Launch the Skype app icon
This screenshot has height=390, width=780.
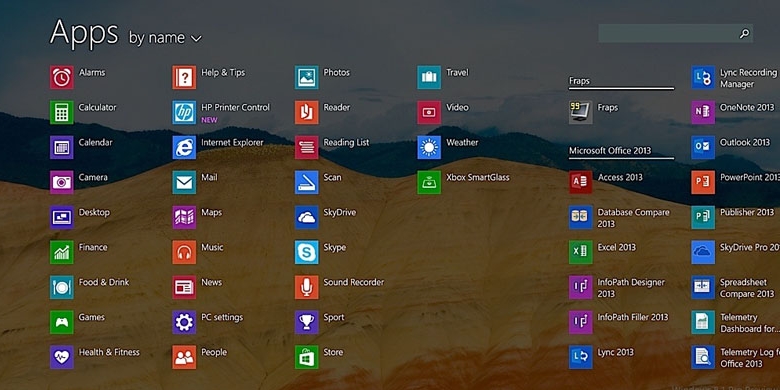point(306,252)
